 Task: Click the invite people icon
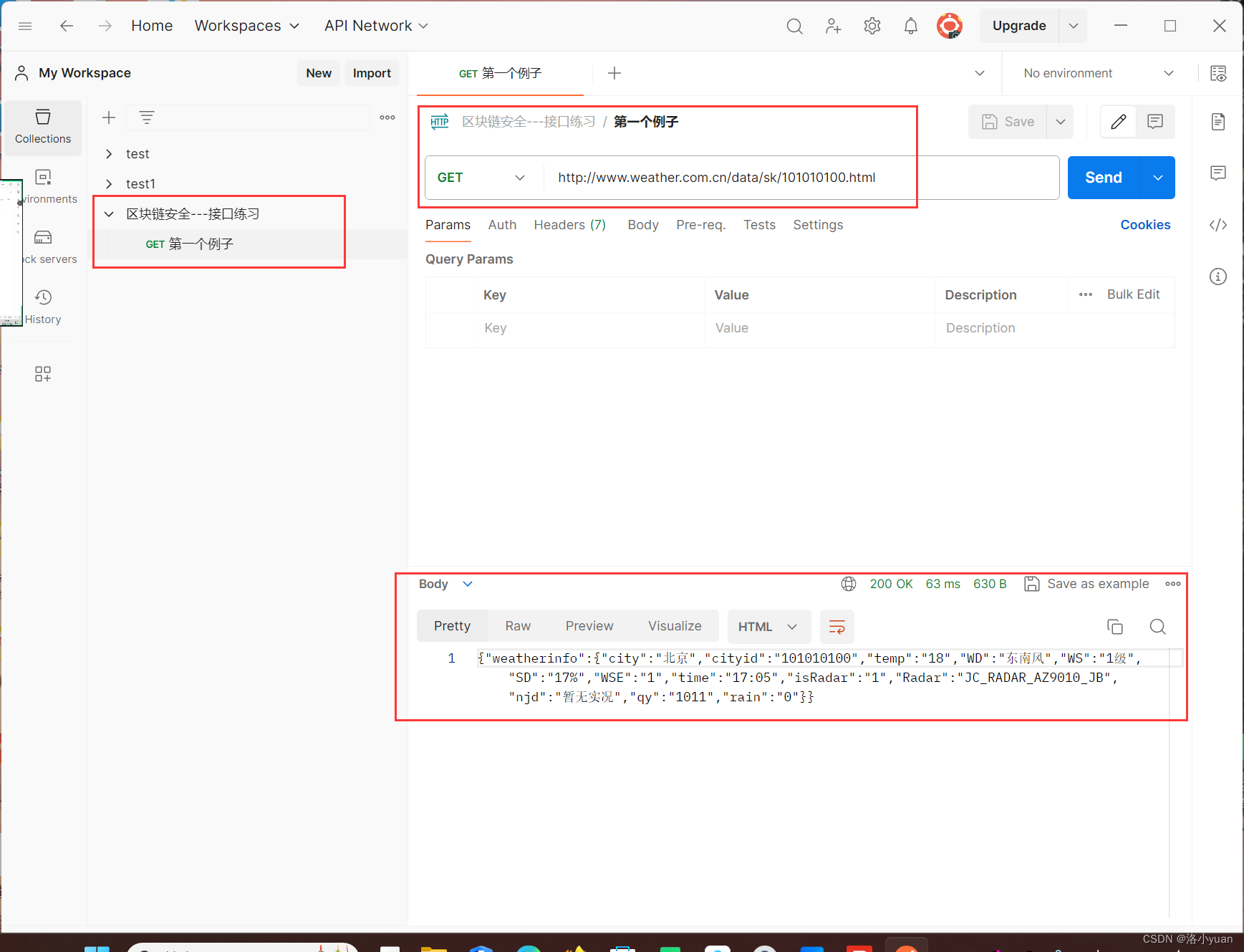click(833, 26)
